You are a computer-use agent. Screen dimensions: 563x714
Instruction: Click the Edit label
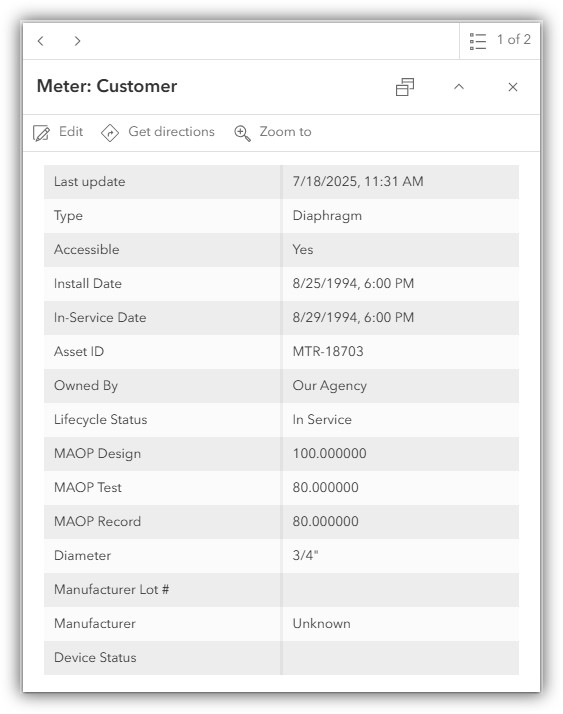pos(71,132)
